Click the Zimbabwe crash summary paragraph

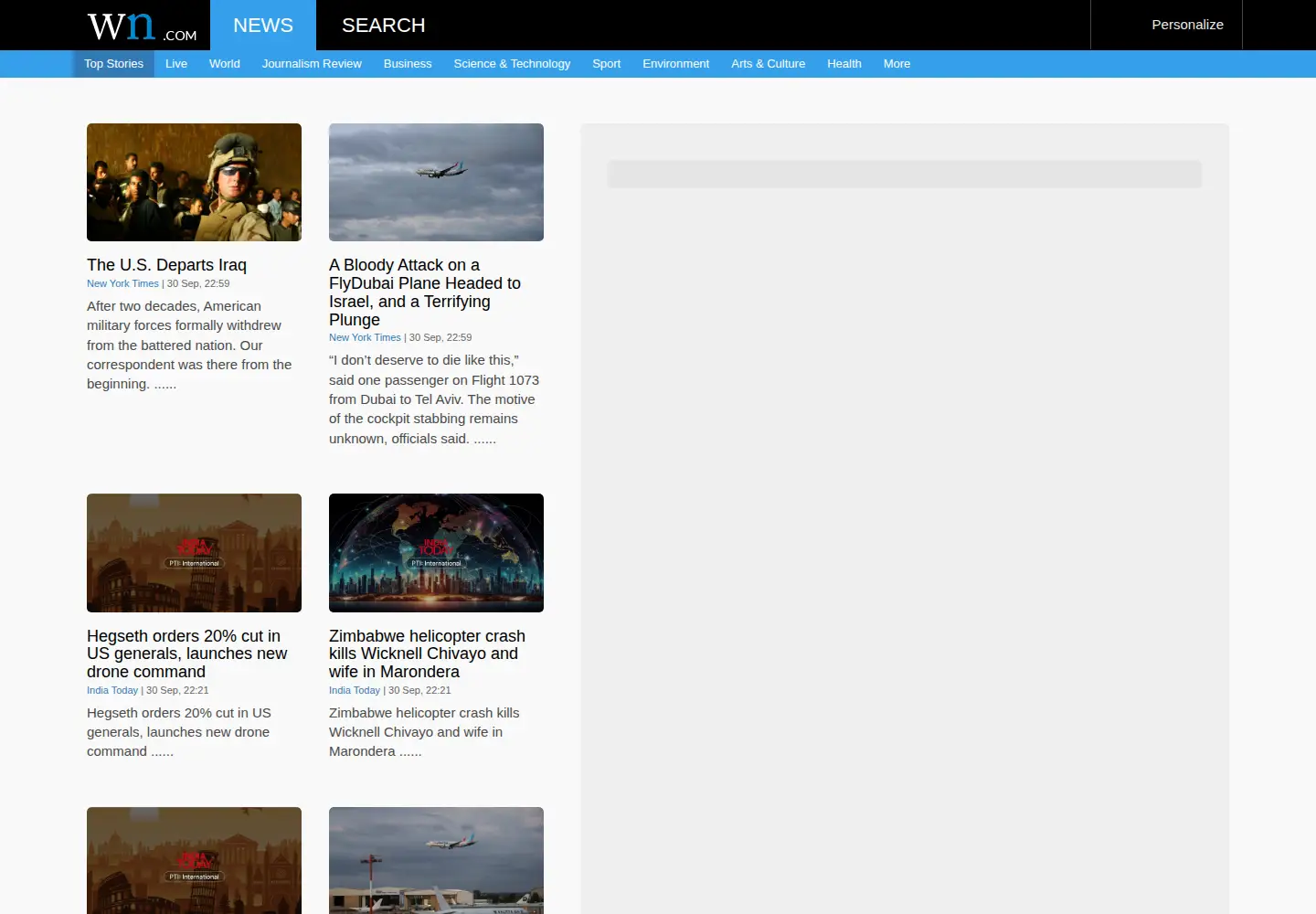click(424, 732)
